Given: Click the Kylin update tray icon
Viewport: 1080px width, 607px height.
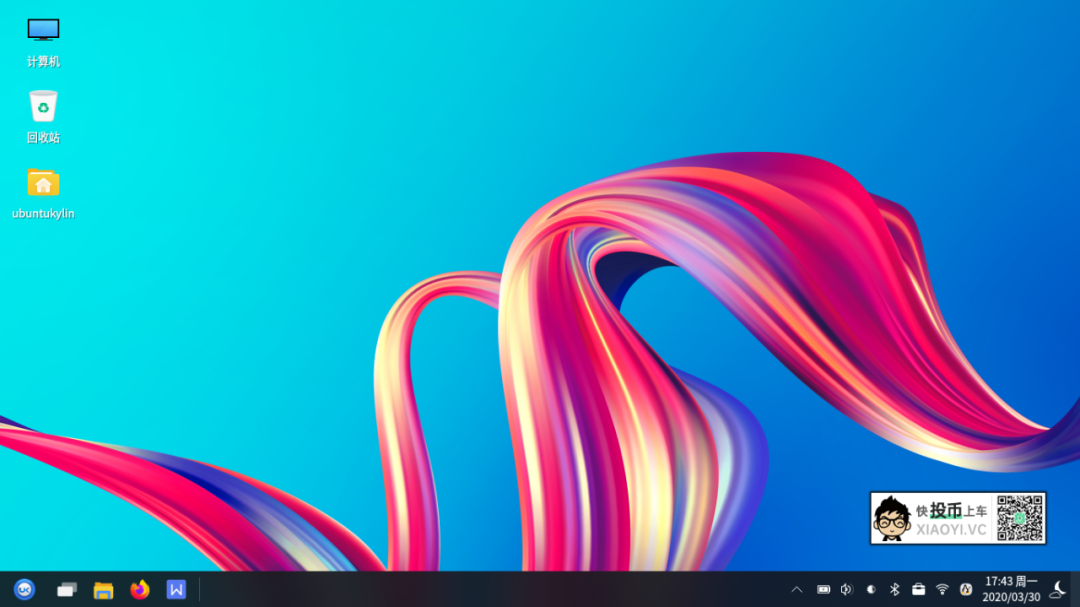Looking at the screenshot, I should 966,590.
